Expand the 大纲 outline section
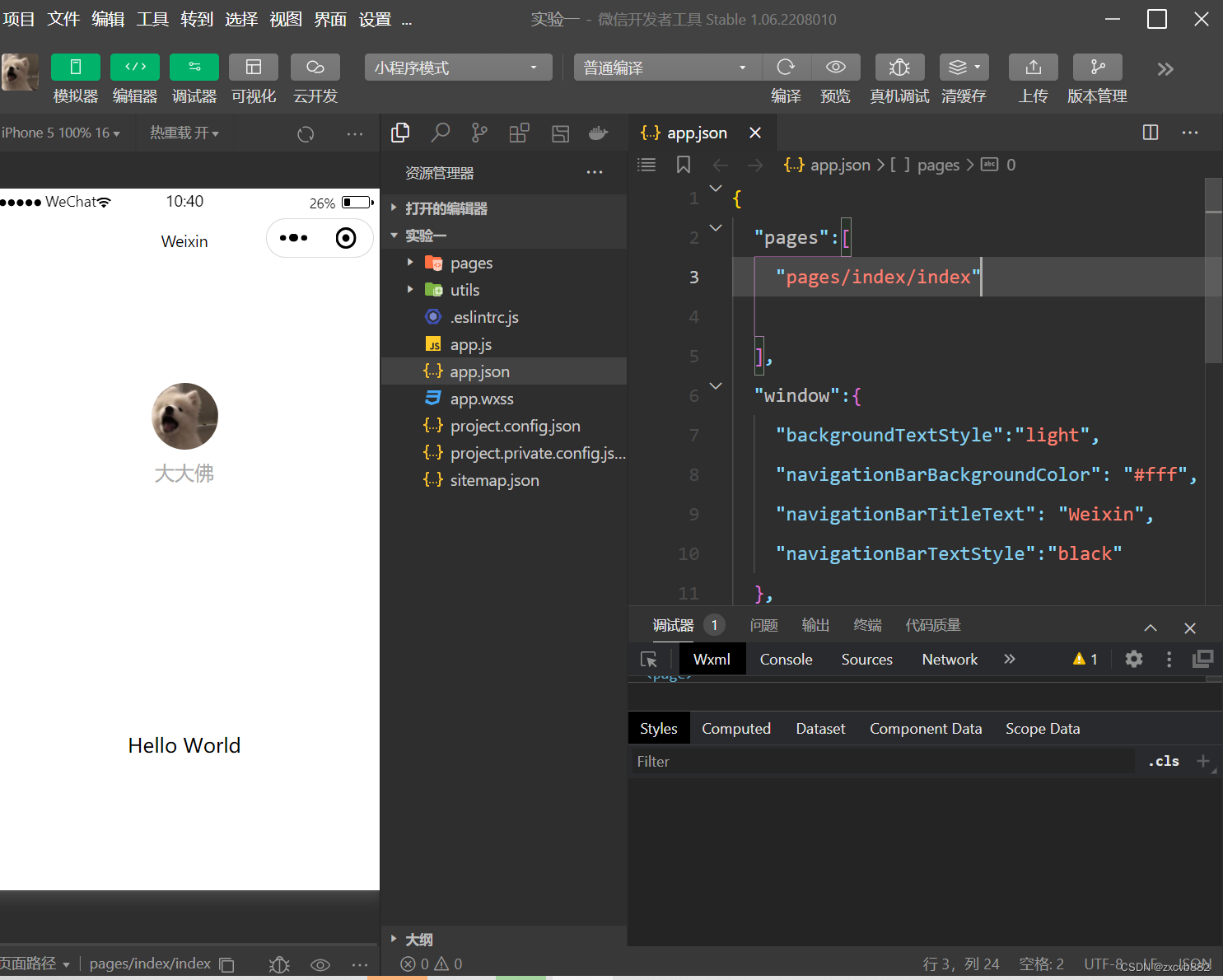The height and width of the screenshot is (980, 1223). (x=504, y=940)
